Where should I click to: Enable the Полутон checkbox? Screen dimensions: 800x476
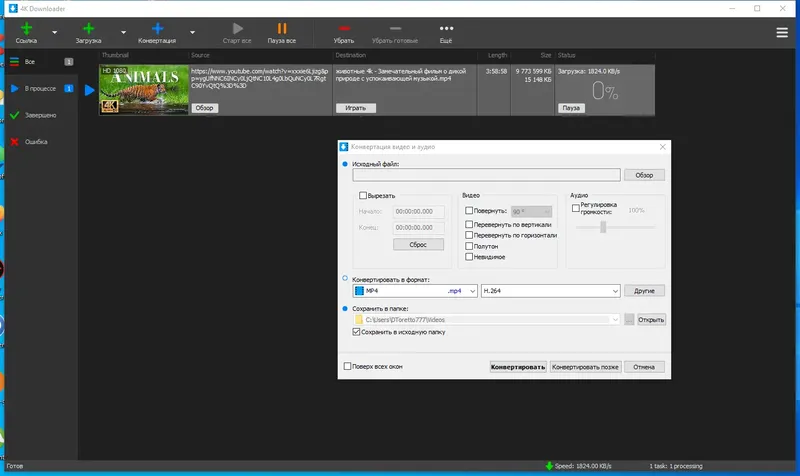click(469, 246)
